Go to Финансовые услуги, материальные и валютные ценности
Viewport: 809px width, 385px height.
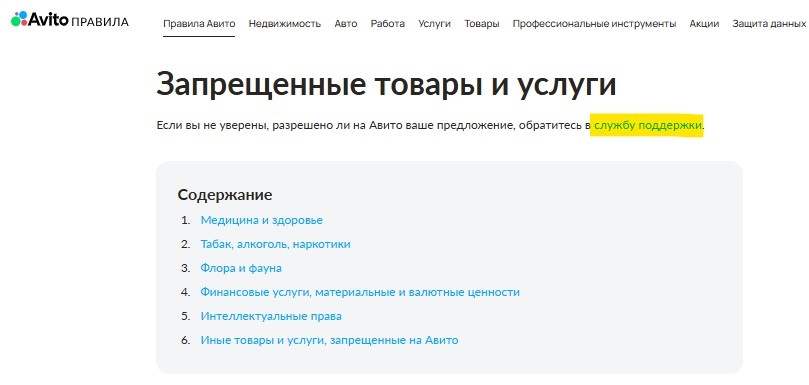click(360, 292)
